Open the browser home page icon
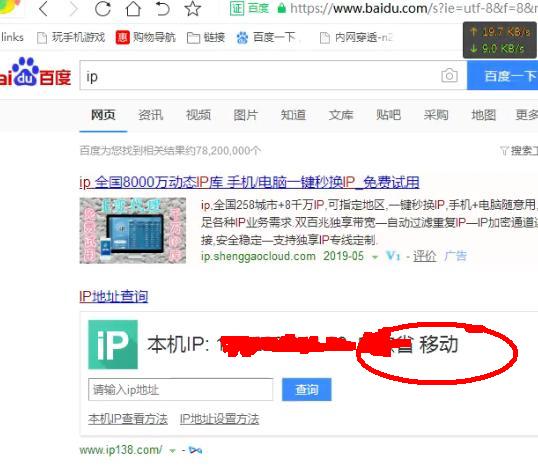This screenshot has width=538, height=466. 133,9
